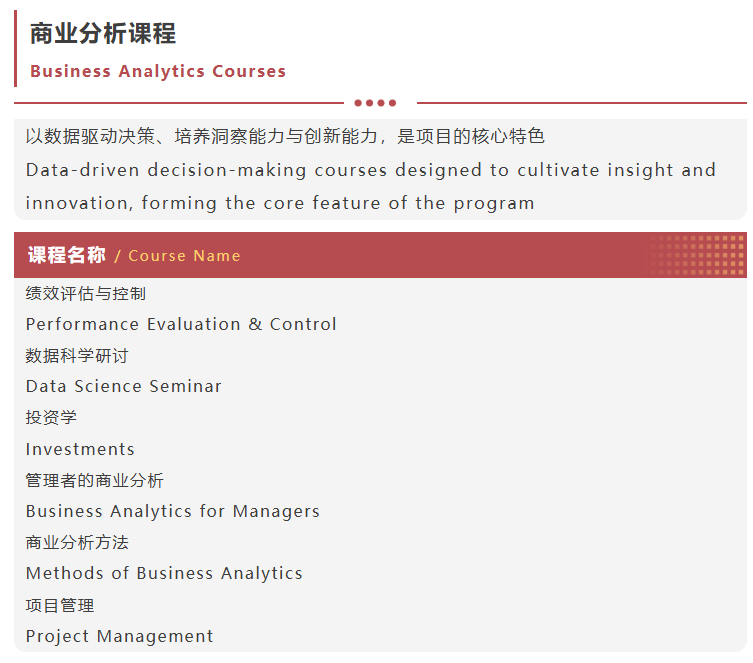Select the Business Analytics Courses subtitle
Viewport: 753px width, 663px height.
(158, 72)
